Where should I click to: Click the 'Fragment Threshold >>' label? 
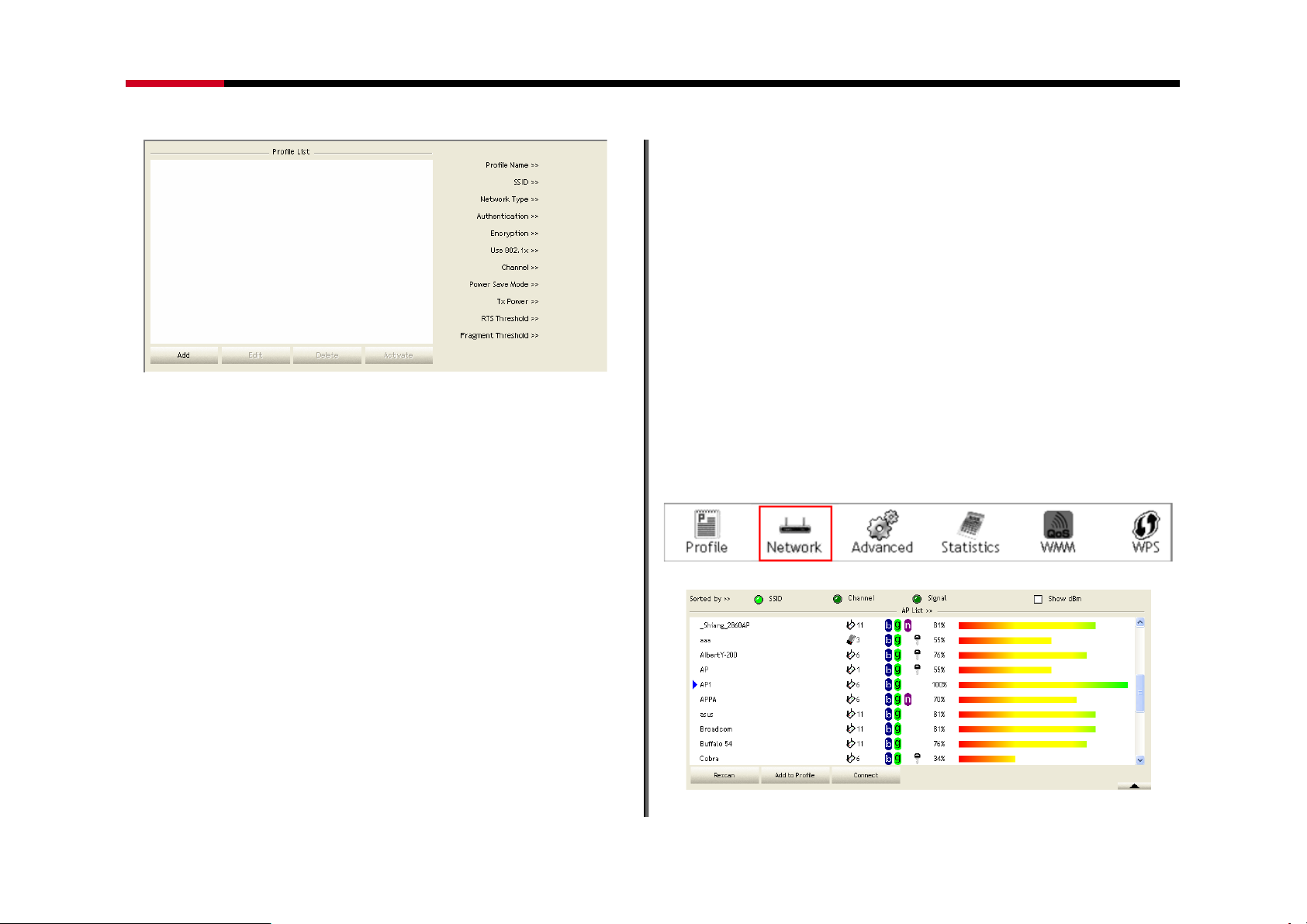[499, 336]
